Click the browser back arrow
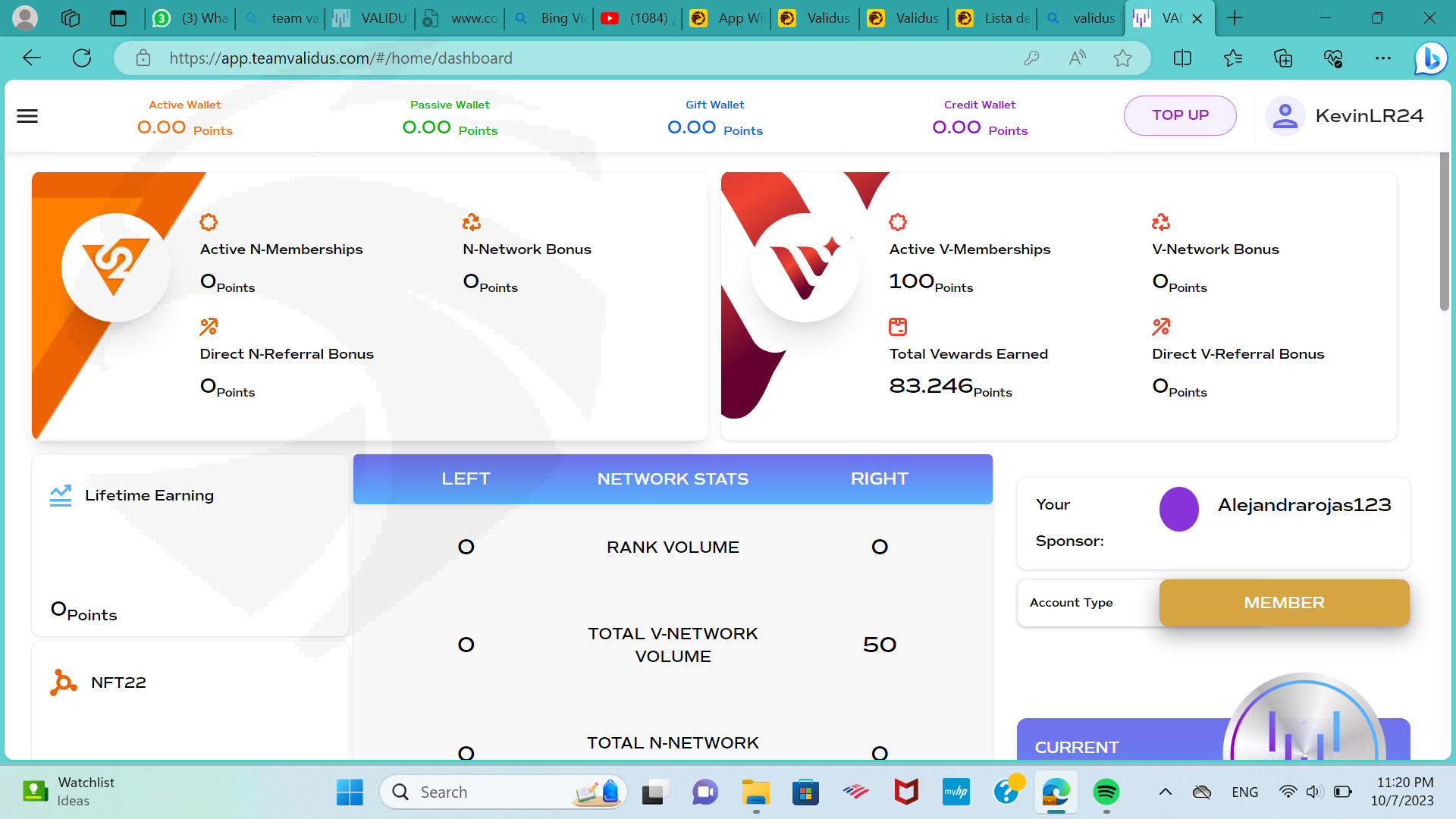The image size is (1456, 819). [32, 58]
